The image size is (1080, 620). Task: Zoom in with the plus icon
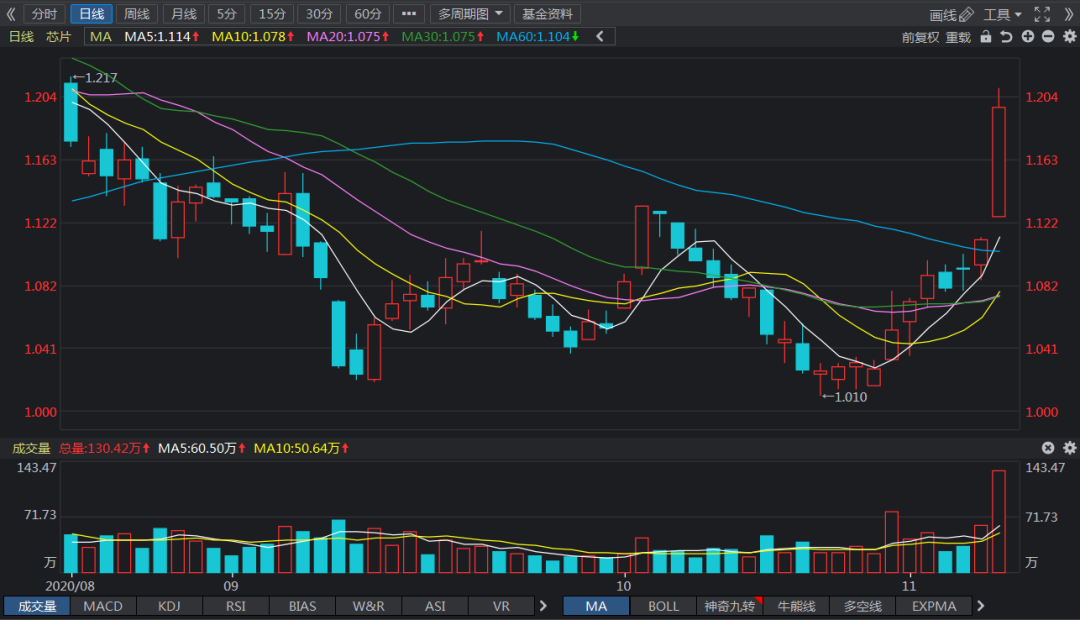click(1028, 37)
